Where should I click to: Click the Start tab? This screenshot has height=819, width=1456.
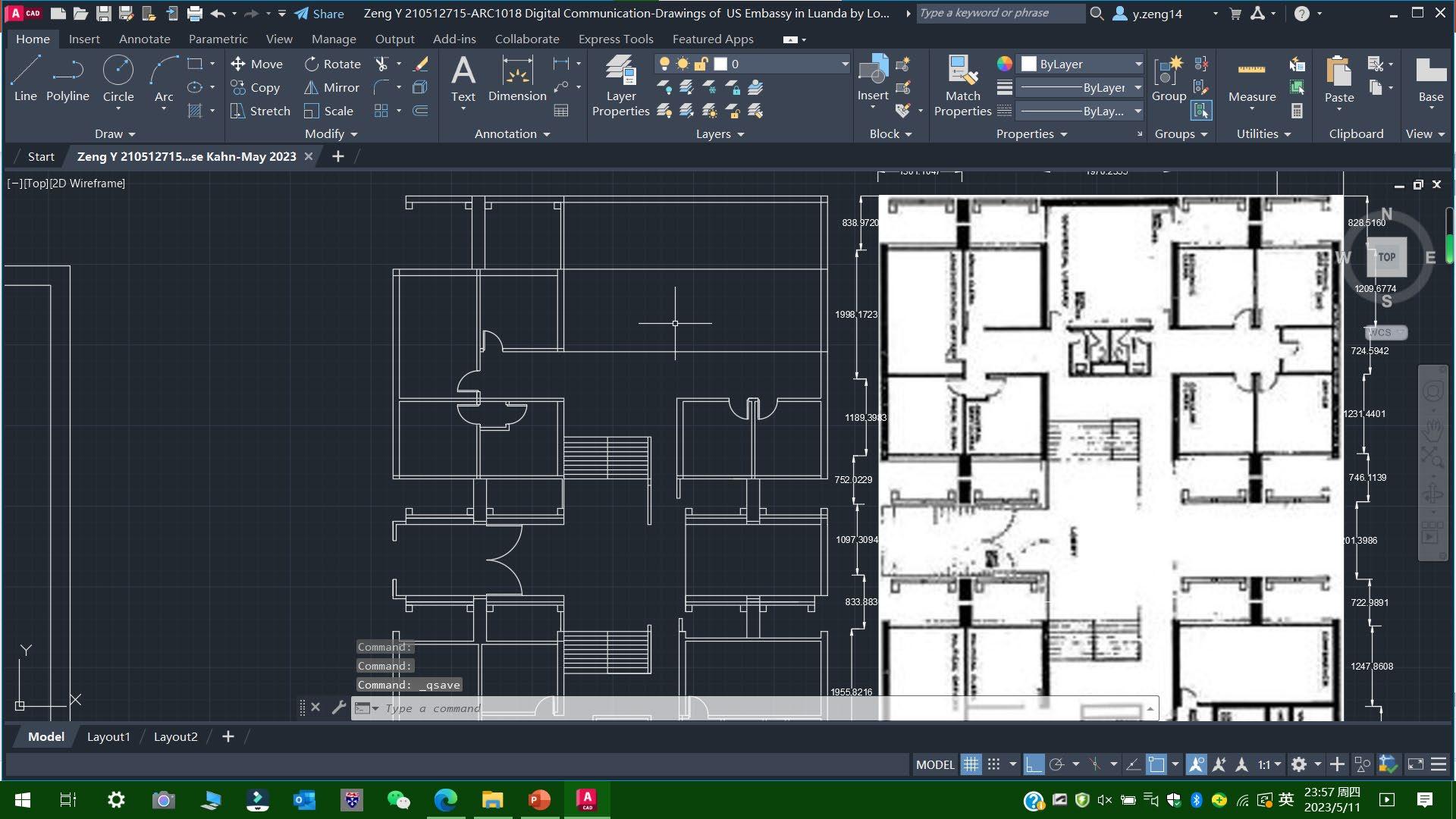click(x=41, y=156)
